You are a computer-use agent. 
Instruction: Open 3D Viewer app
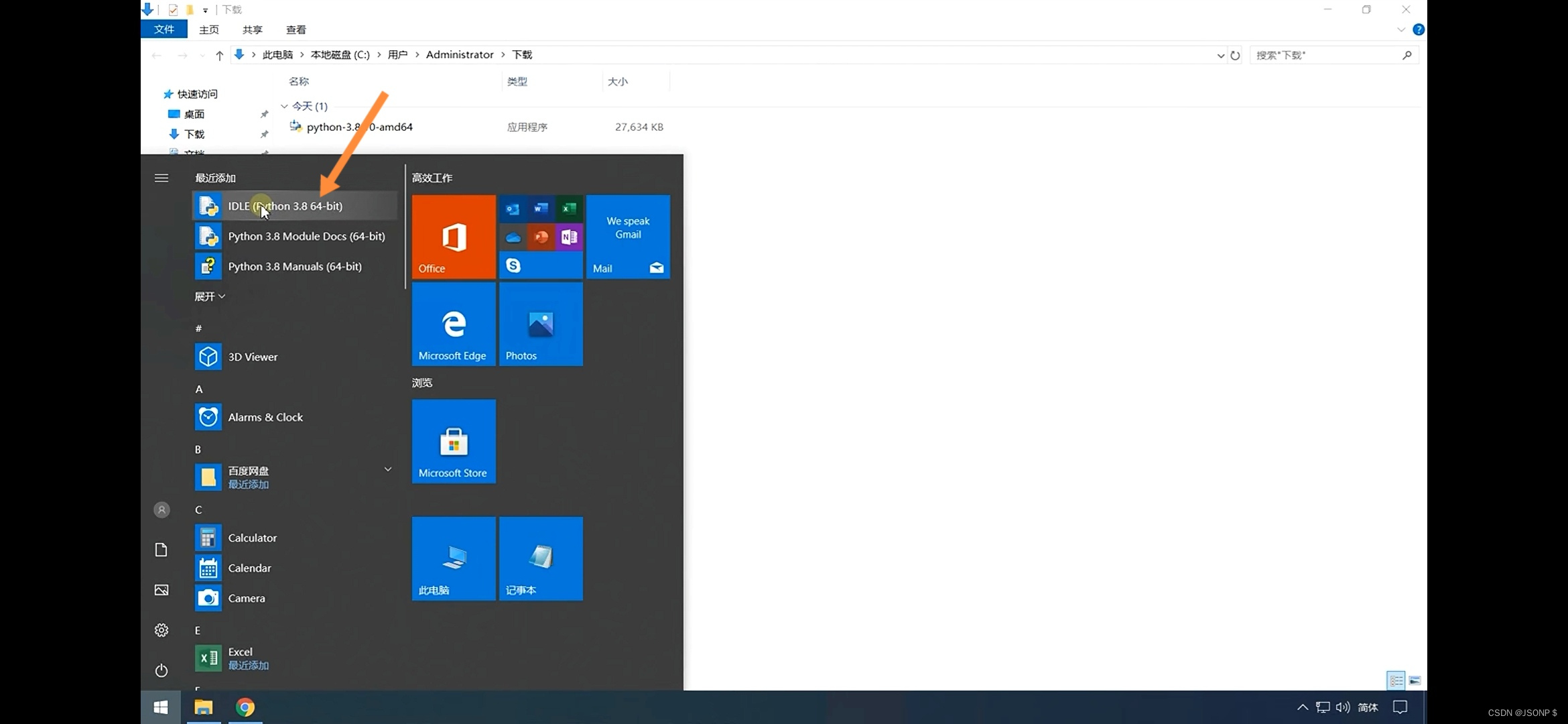(x=295, y=357)
